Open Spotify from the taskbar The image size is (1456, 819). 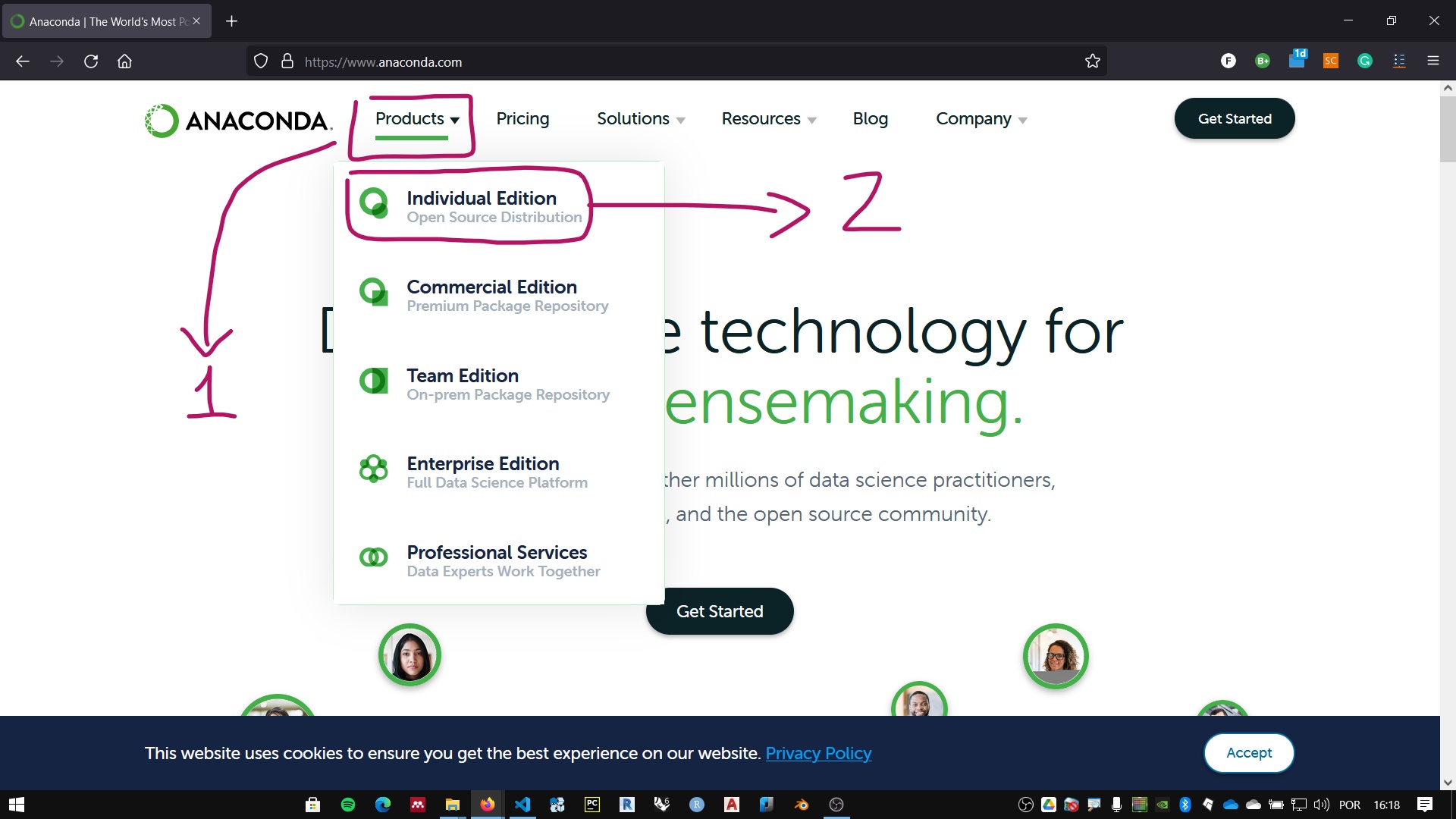click(x=348, y=805)
